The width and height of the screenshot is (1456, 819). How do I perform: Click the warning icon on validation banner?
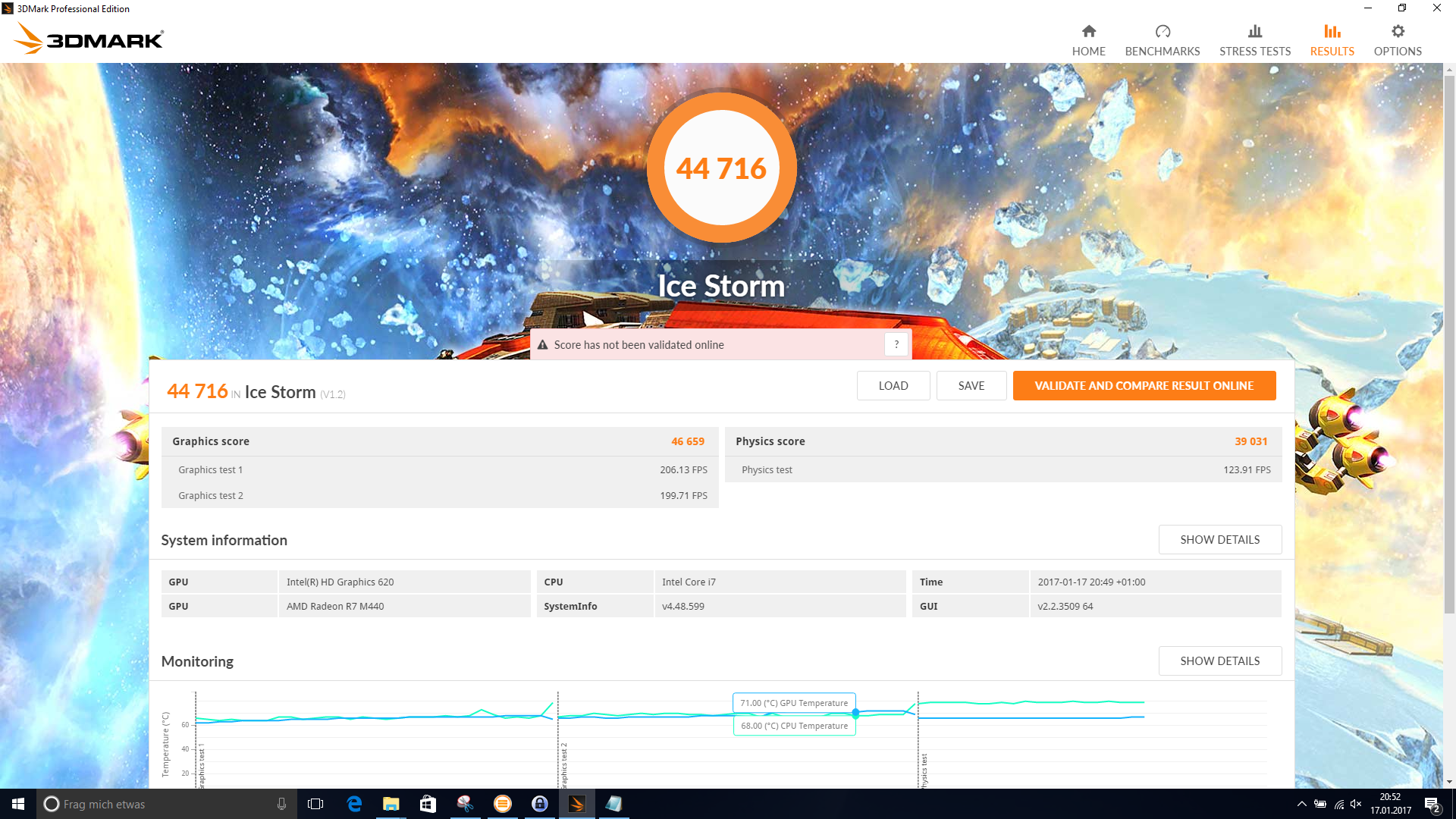pos(542,345)
